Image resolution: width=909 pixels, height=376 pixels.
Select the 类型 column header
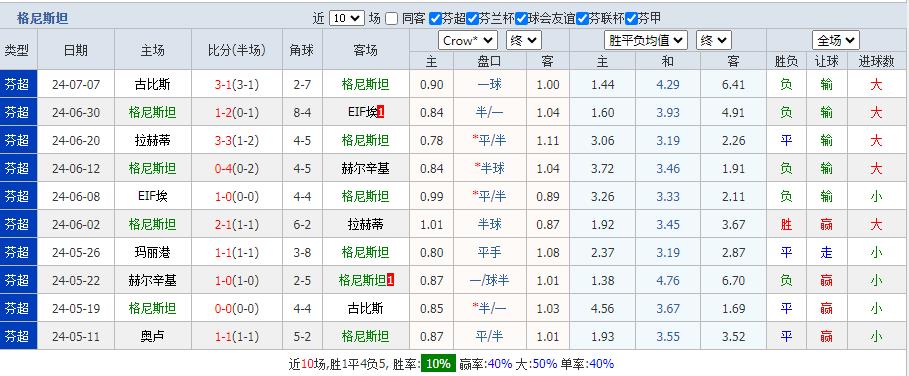18,50
